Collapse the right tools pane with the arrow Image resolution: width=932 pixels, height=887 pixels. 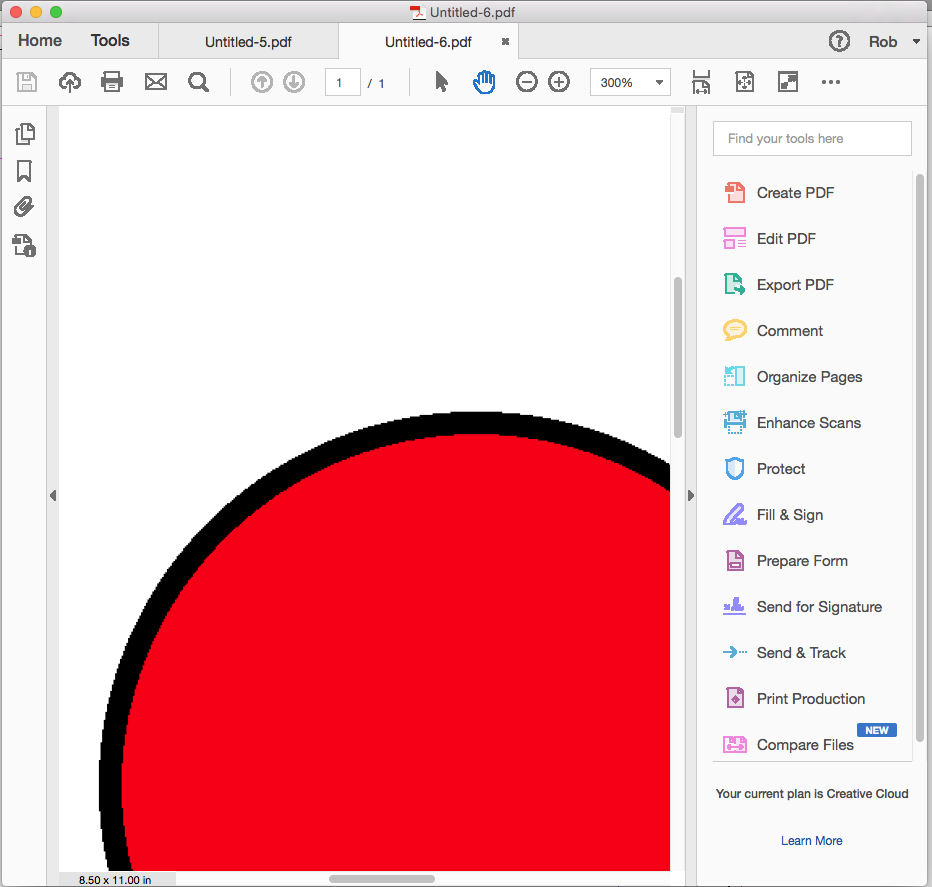pos(690,494)
